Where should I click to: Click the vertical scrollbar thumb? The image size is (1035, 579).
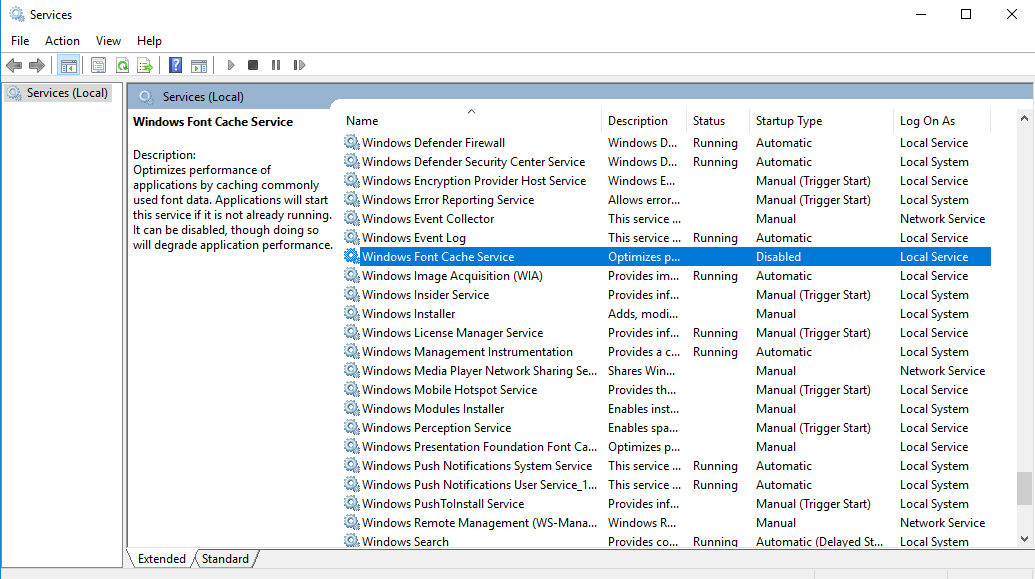click(1024, 488)
